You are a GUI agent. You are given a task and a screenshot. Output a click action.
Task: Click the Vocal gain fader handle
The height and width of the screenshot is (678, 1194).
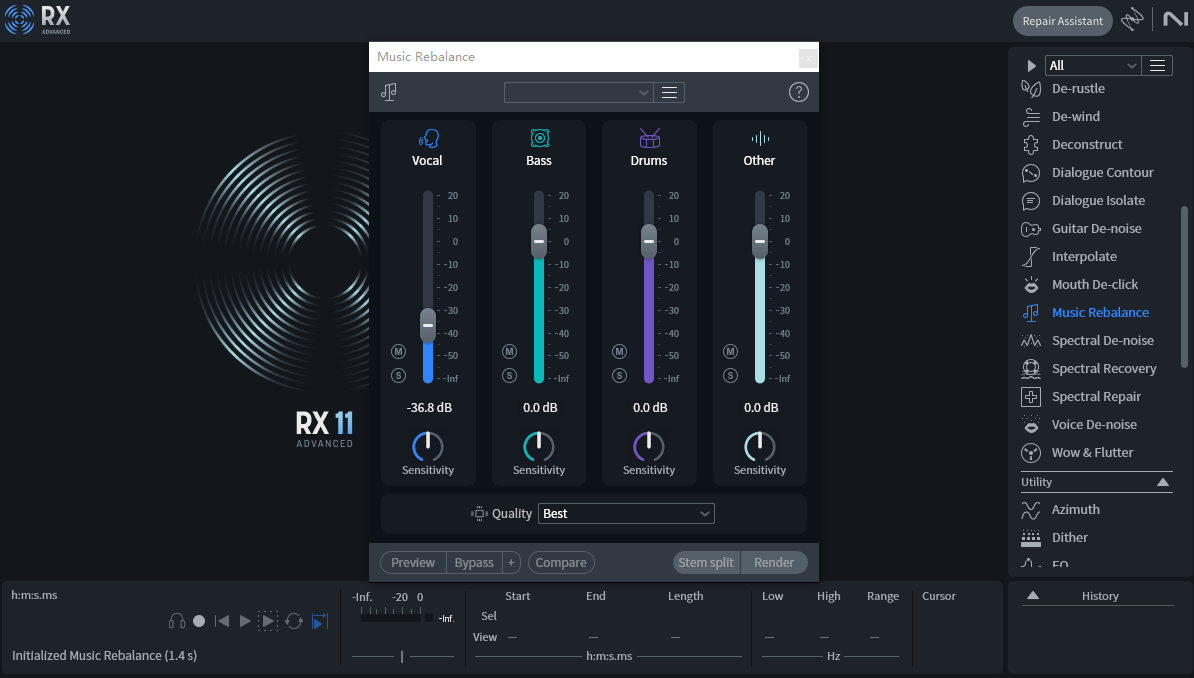tap(428, 325)
